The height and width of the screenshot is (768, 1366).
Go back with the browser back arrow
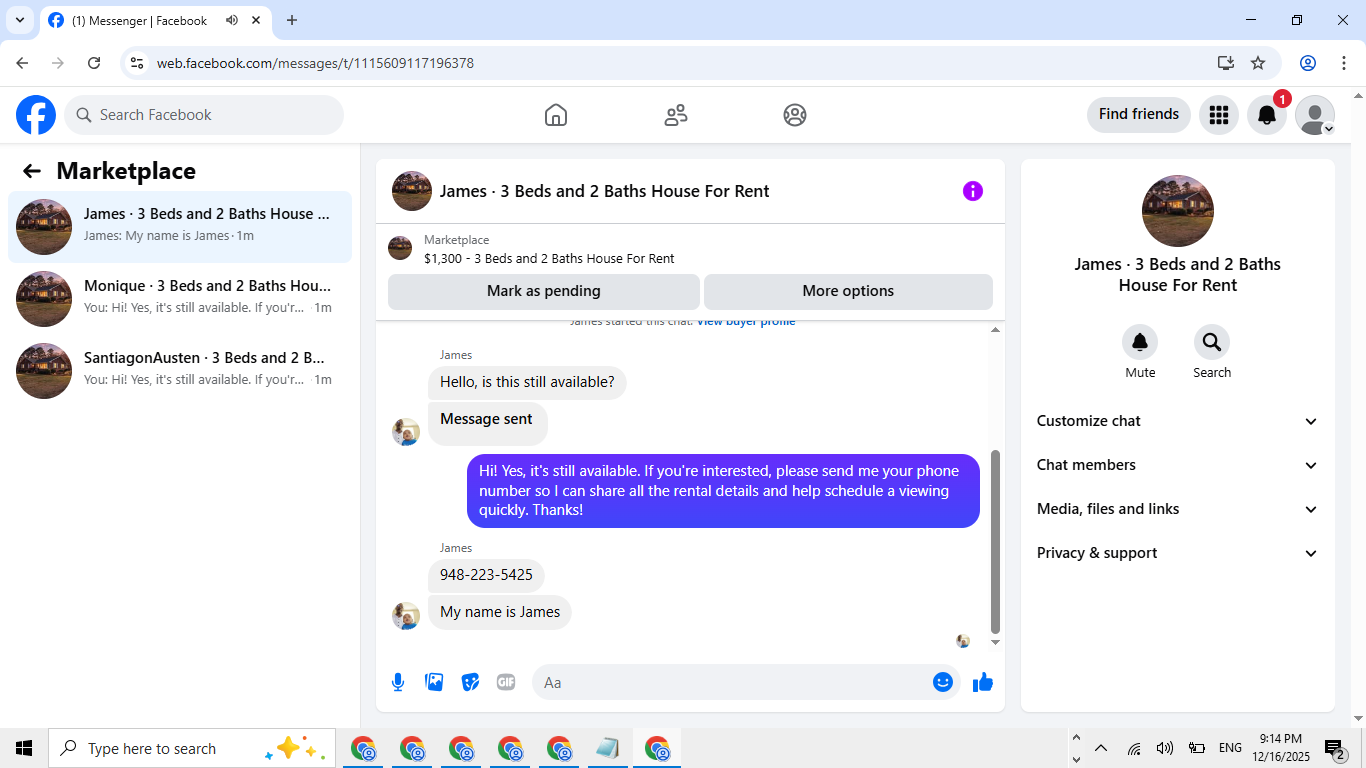click(x=22, y=63)
